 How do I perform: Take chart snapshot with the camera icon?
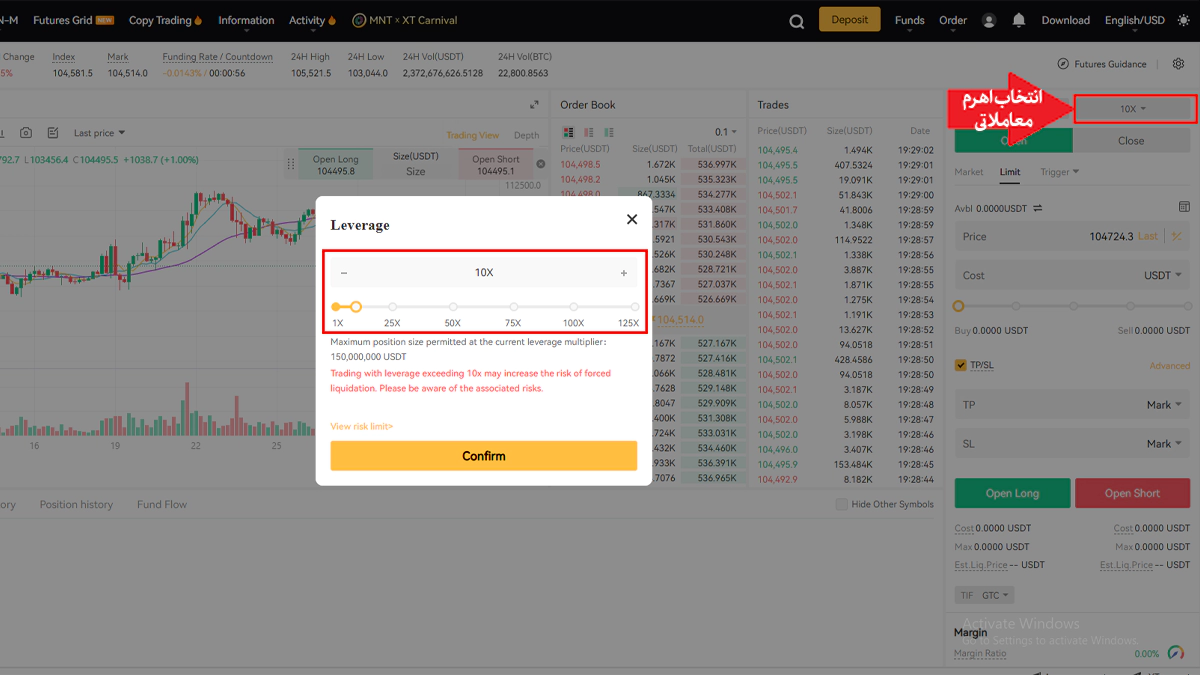[x=26, y=133]
